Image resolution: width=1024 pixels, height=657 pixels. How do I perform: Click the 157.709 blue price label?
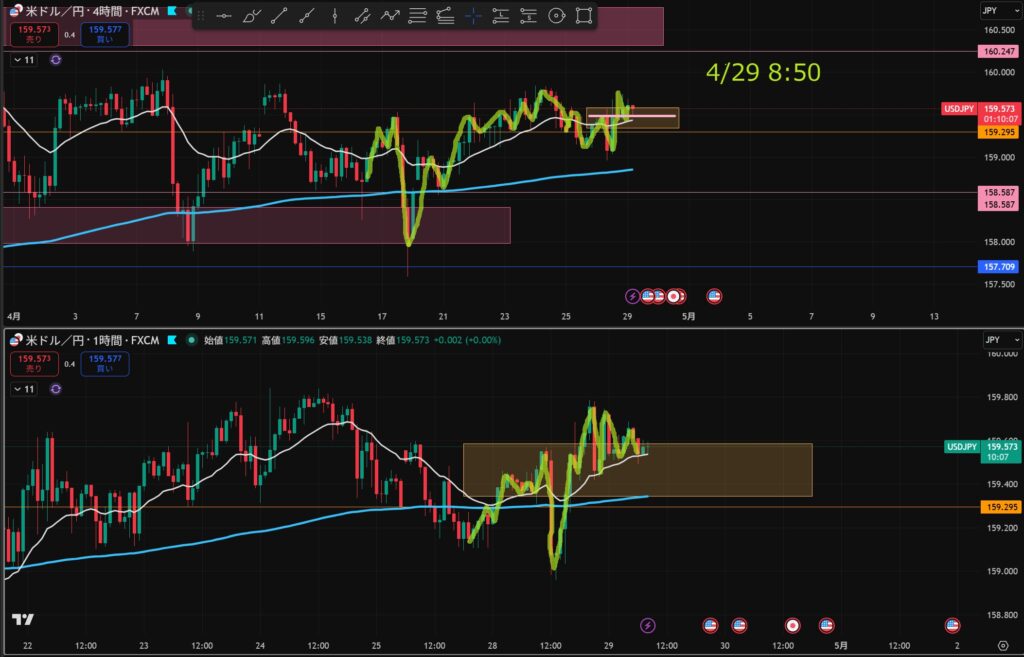coord(999,266)
